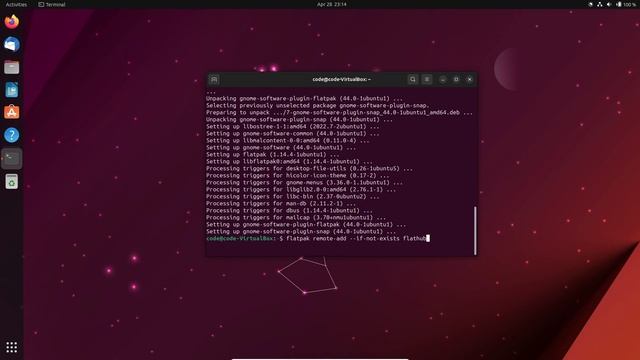Click the battery indicator 100 %
This screenshot has height=360, width=640.
click(x=626, y=4)
